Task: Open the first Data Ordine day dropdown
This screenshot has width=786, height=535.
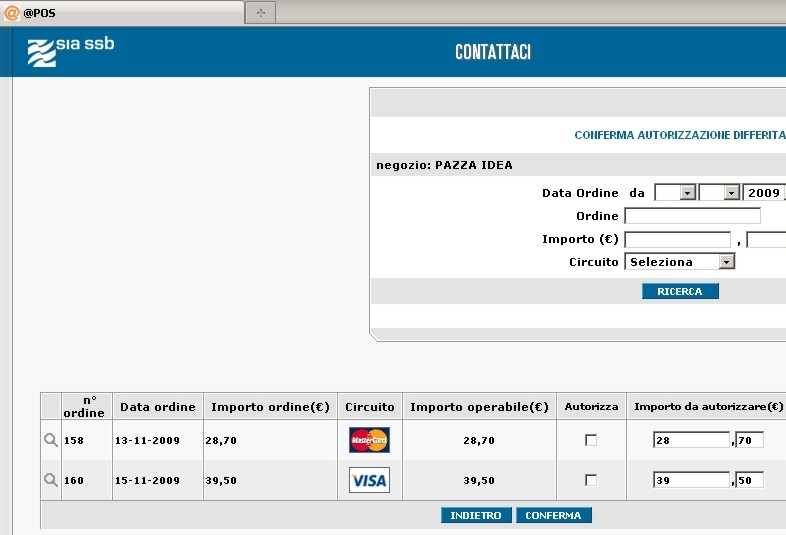Action: pos(675,193)
